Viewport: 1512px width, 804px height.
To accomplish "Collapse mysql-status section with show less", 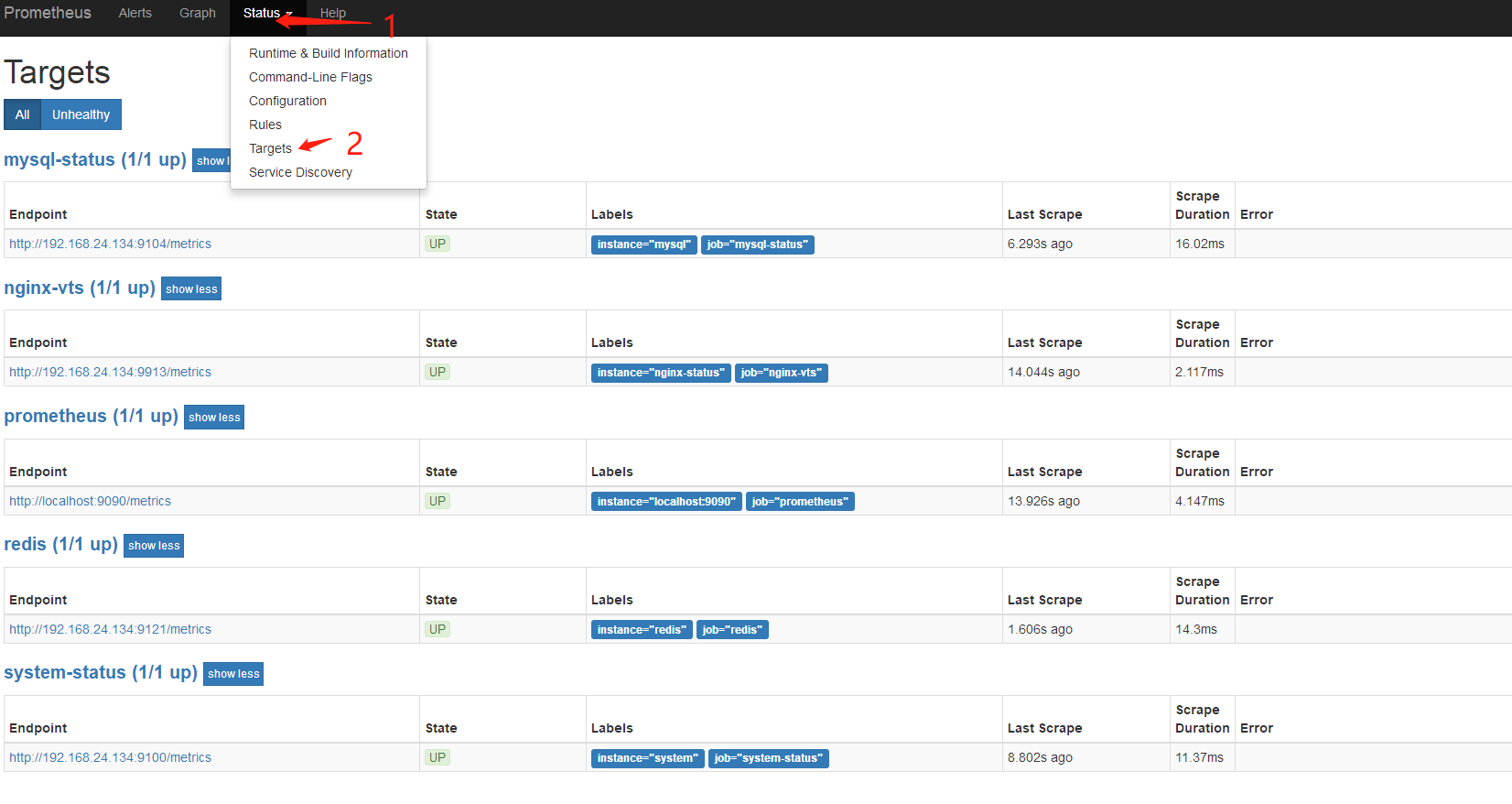I will [211, 160].
